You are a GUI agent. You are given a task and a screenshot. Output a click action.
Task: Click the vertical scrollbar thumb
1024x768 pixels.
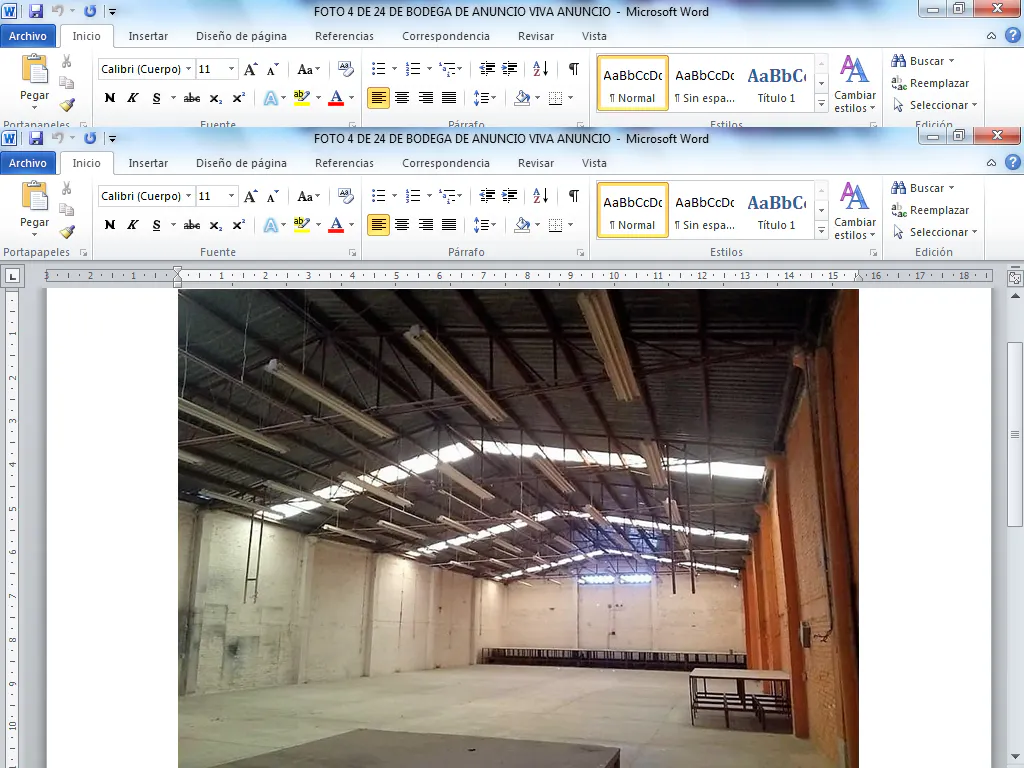[1014, 434]
